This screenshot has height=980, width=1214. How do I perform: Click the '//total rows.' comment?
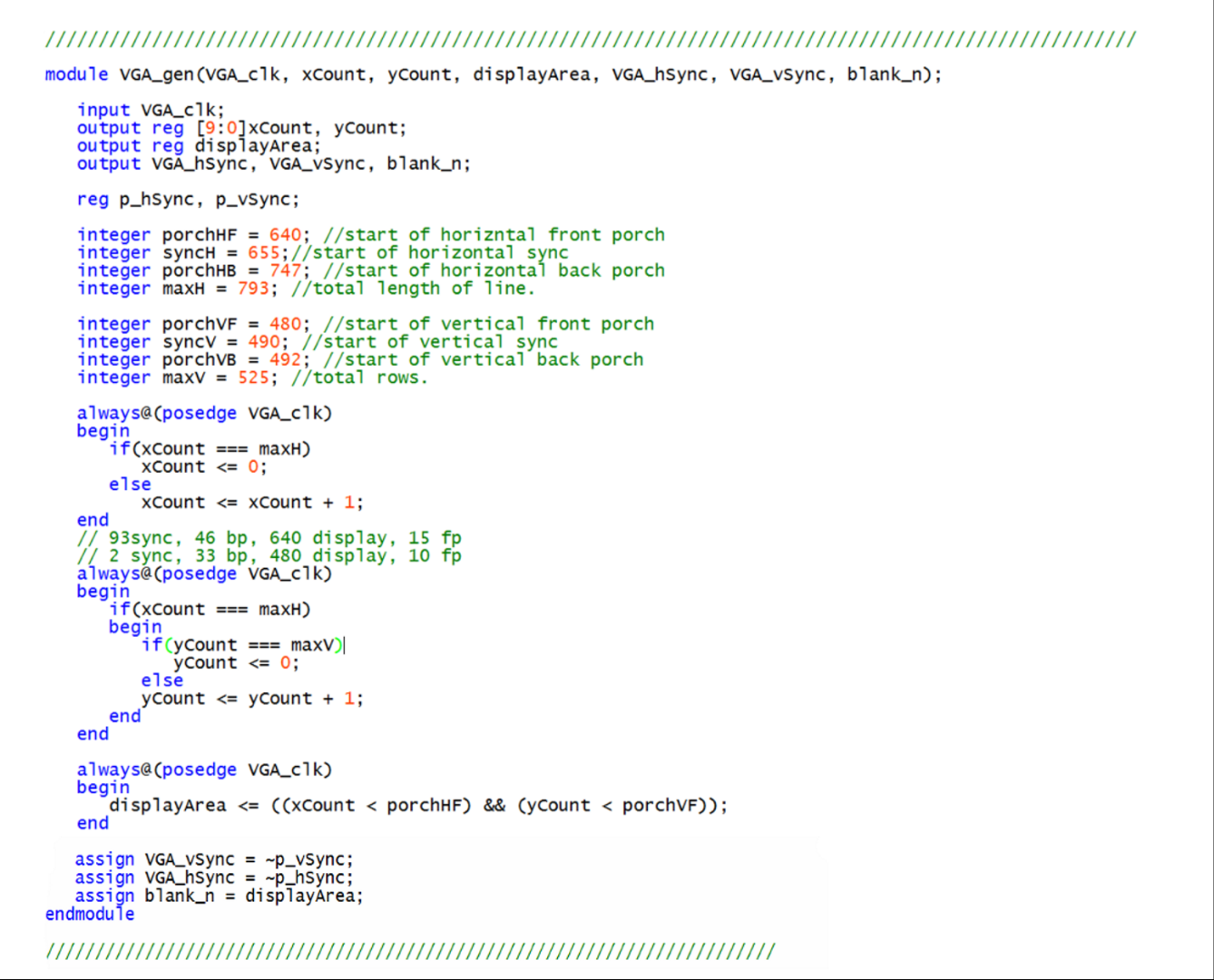359,377
